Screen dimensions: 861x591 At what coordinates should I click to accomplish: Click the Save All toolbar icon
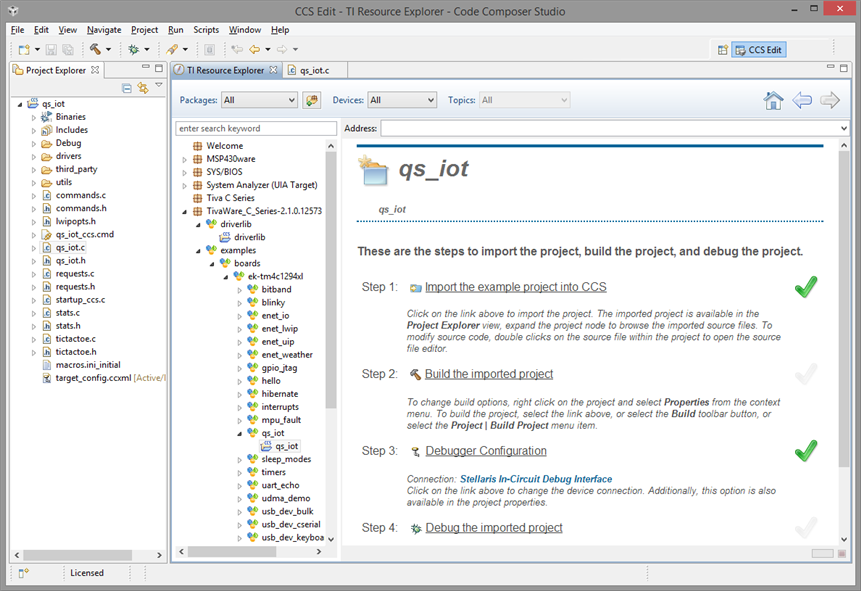coord(68,50)
